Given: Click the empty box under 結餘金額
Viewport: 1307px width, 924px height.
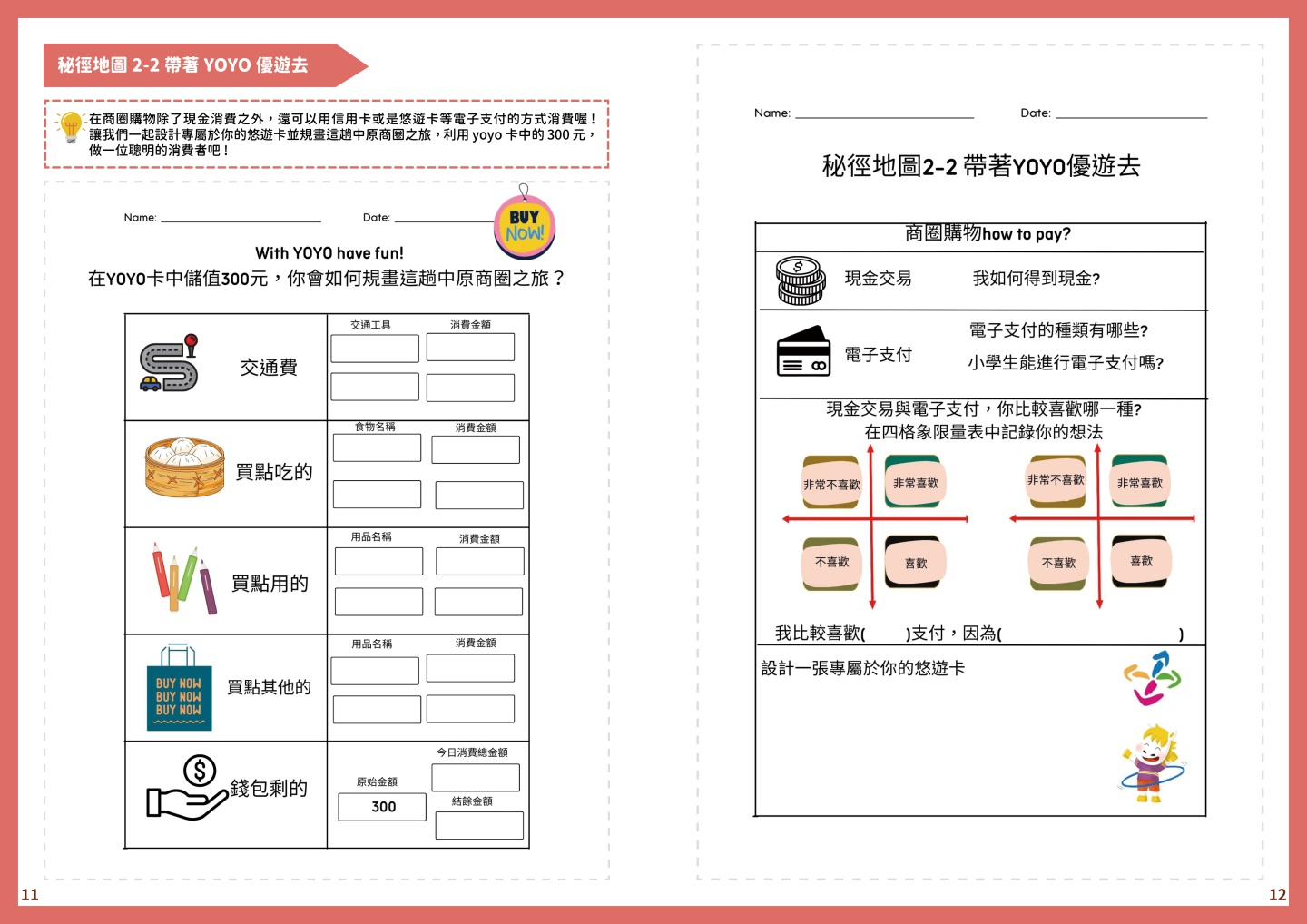Looking at the screenshot, I should coord(479,825).
